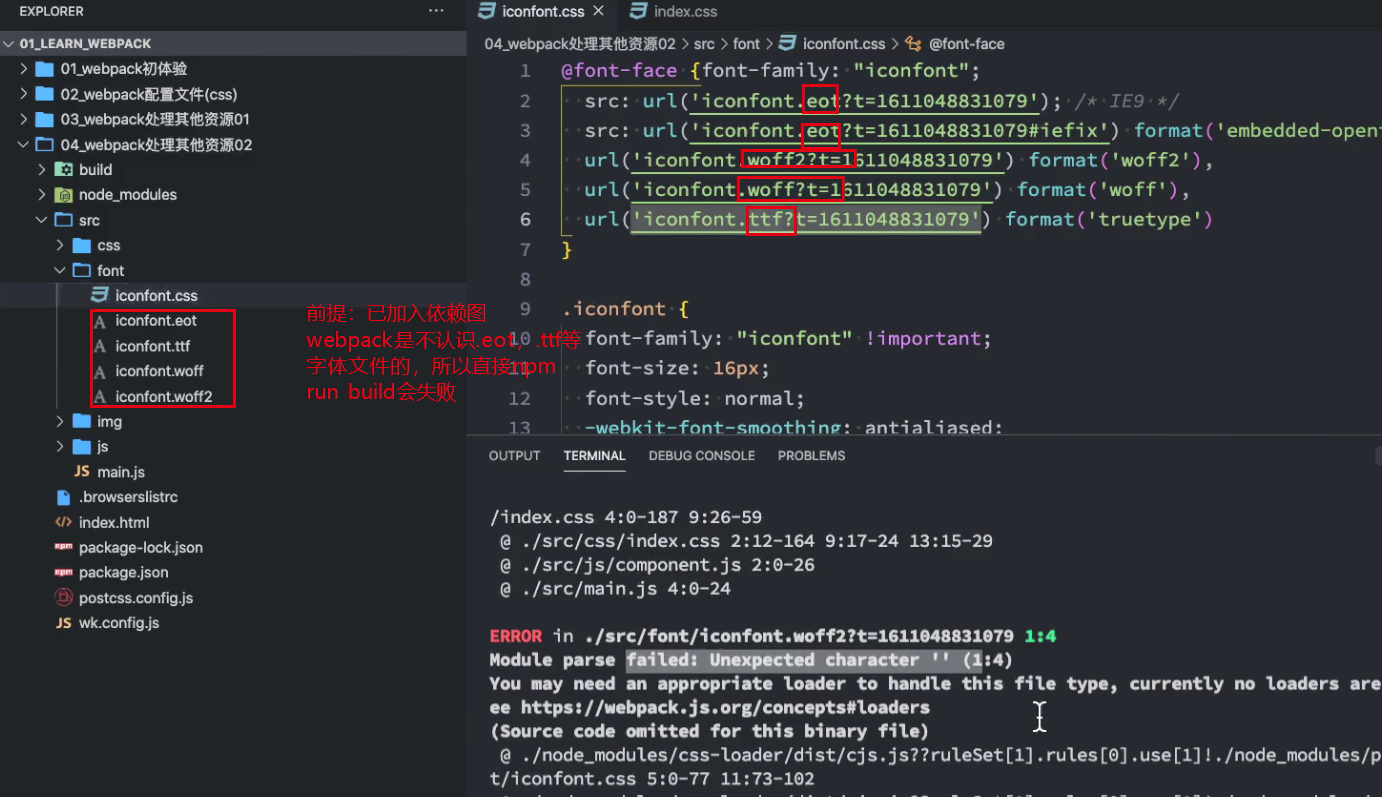The width and height of the screenshot is (1382, 797).
Task: Click font file icon beside iconfont.ttf
Action: click(x=99, y=346)
